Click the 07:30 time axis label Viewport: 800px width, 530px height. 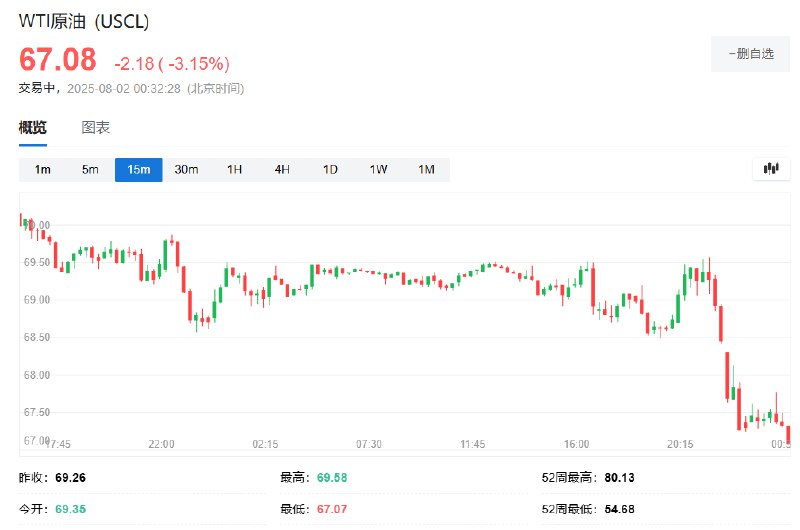pyautogui.click(x=369, y=444)
